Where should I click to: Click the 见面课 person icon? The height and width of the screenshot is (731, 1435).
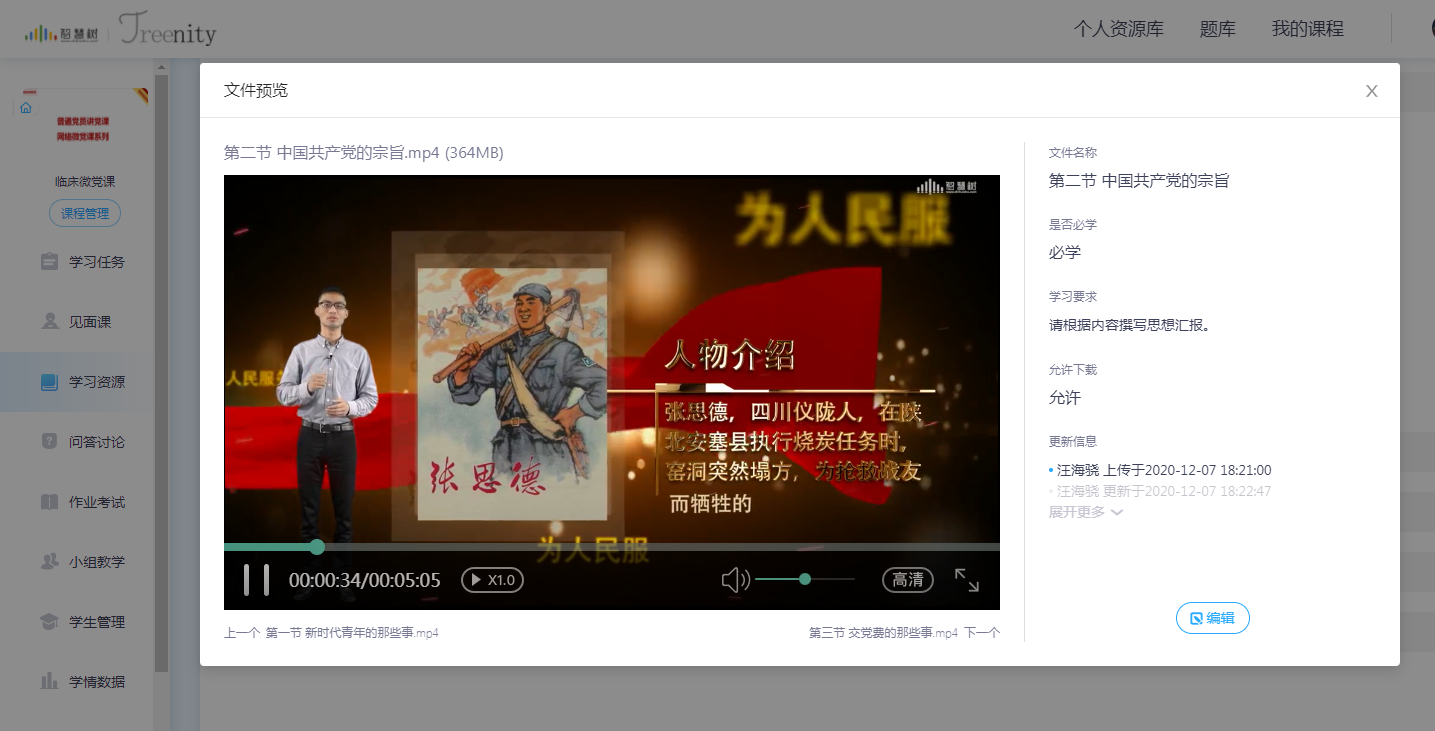49,321
